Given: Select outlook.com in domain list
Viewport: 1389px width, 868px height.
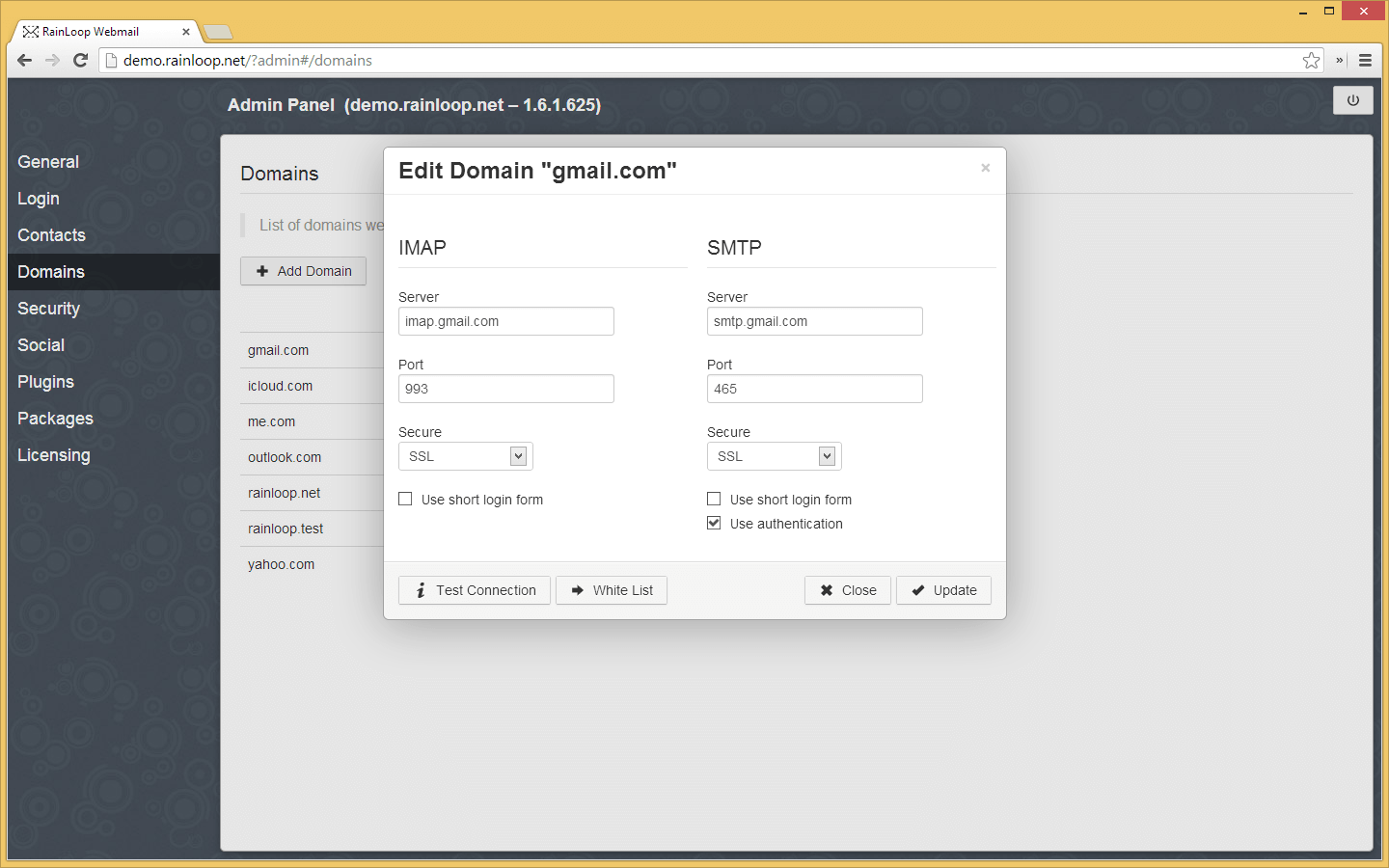Looking at the screenshot, I should [x=285, y=457].
